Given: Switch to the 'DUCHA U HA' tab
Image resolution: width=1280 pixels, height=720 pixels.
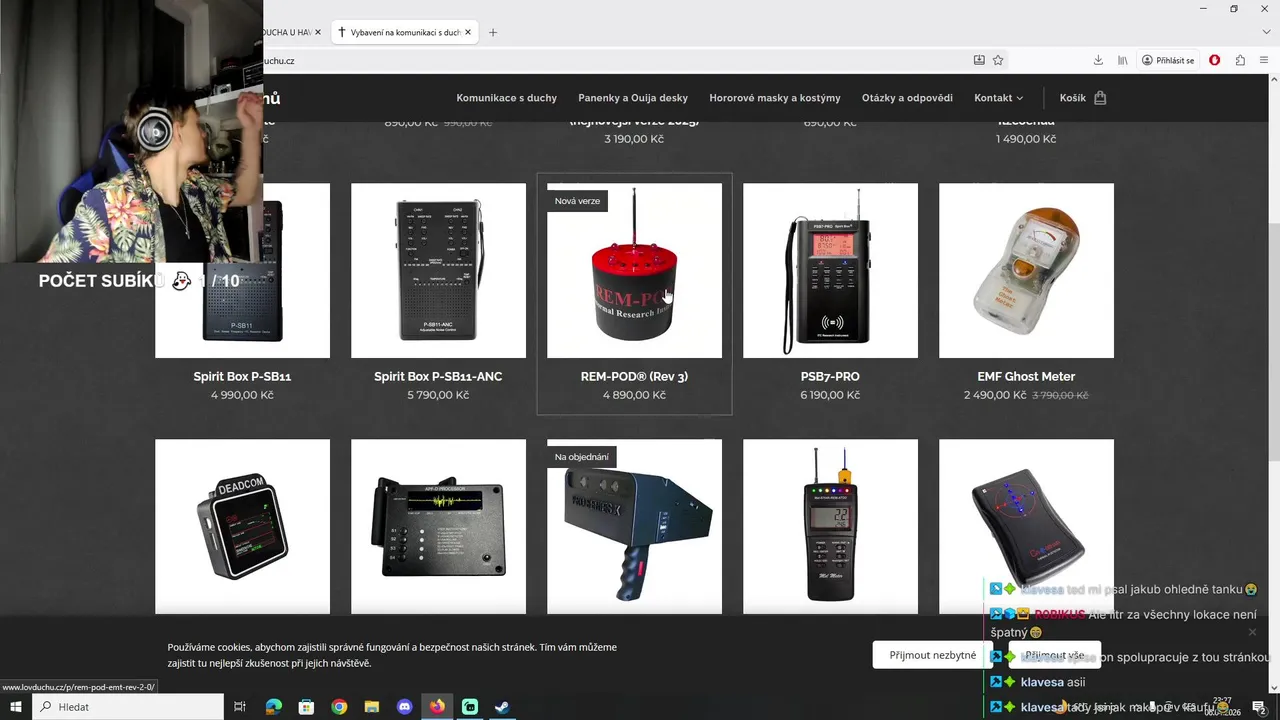Looking at the screenshot, I should point(292,32).
